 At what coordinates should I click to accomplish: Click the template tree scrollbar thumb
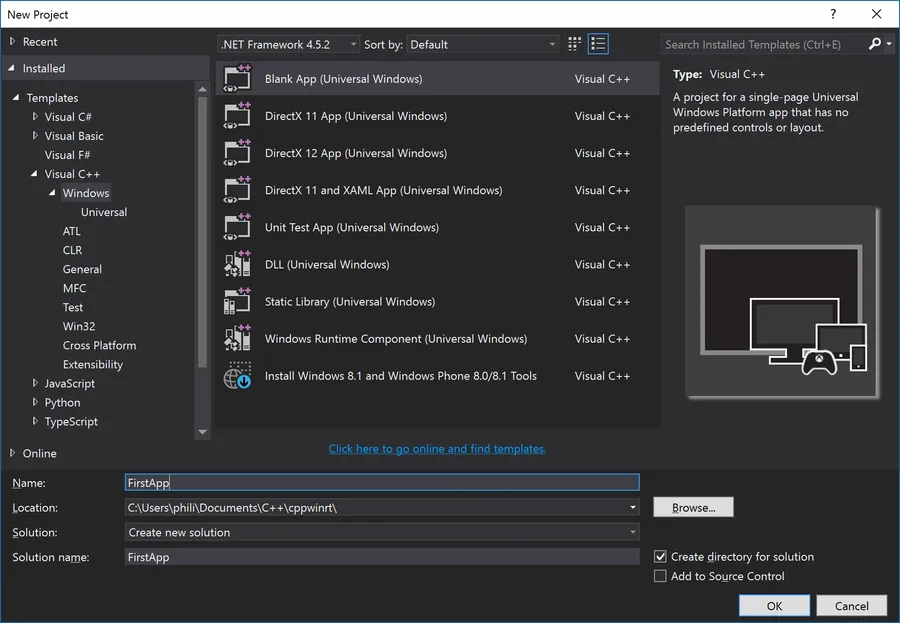[x=202, y=231]
